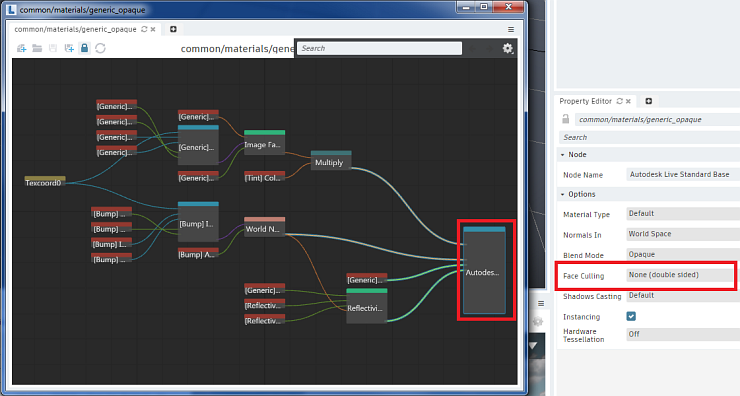The width and height of the screenshot is (740, 396).
Task: Add new tab beside Property Editor
Action: (x=649, y=101)
